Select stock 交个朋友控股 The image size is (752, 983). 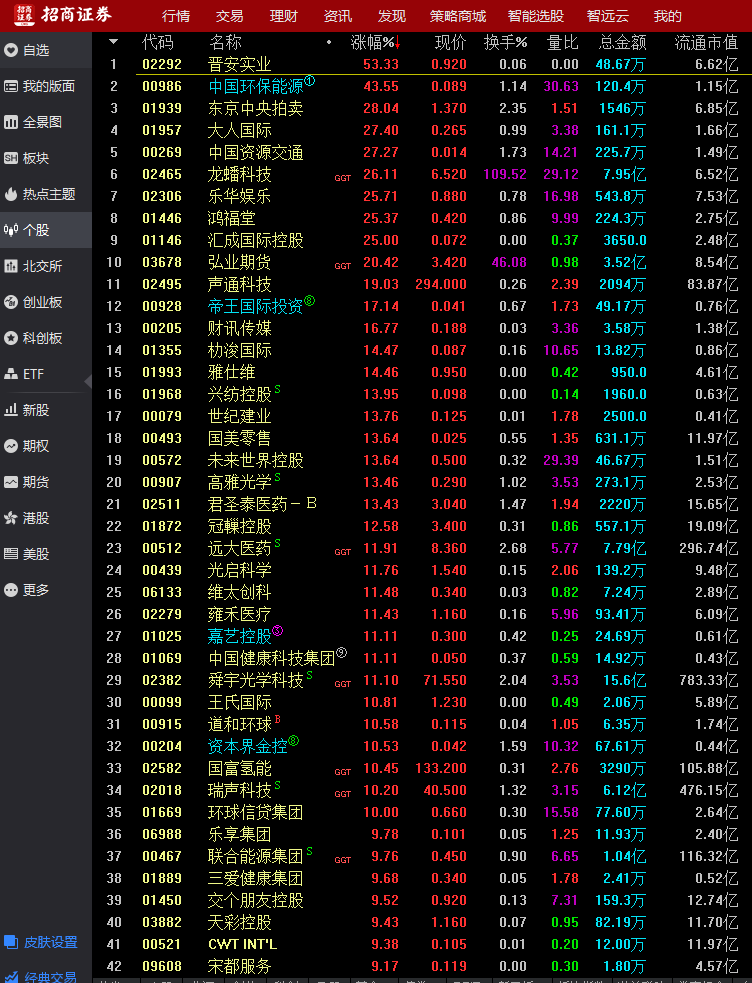[255, 900]
